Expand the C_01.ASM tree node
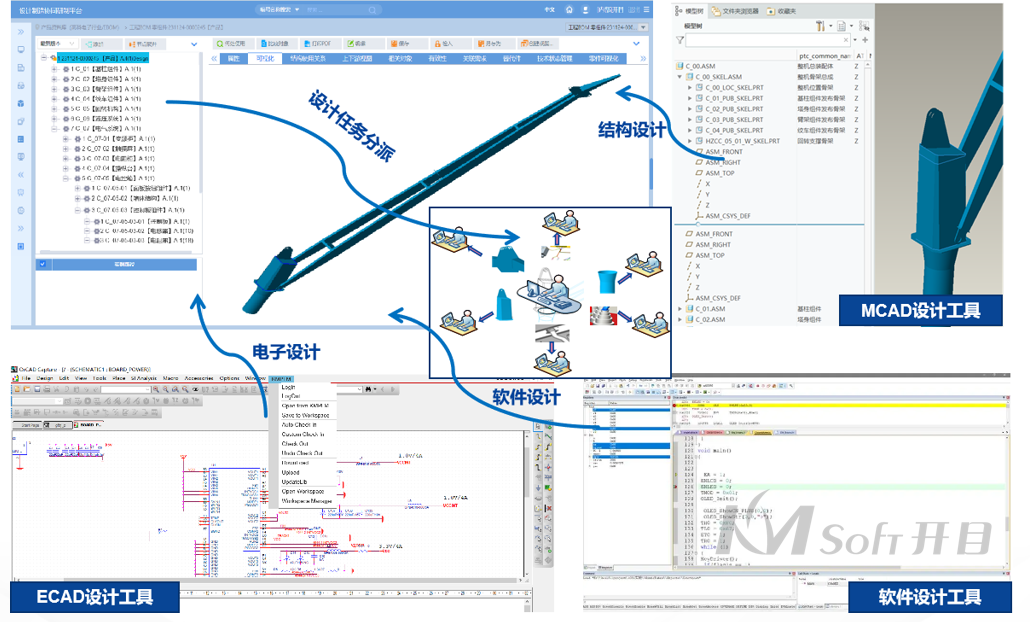Viewport: 1030px width, 622px height. [680, 309]
